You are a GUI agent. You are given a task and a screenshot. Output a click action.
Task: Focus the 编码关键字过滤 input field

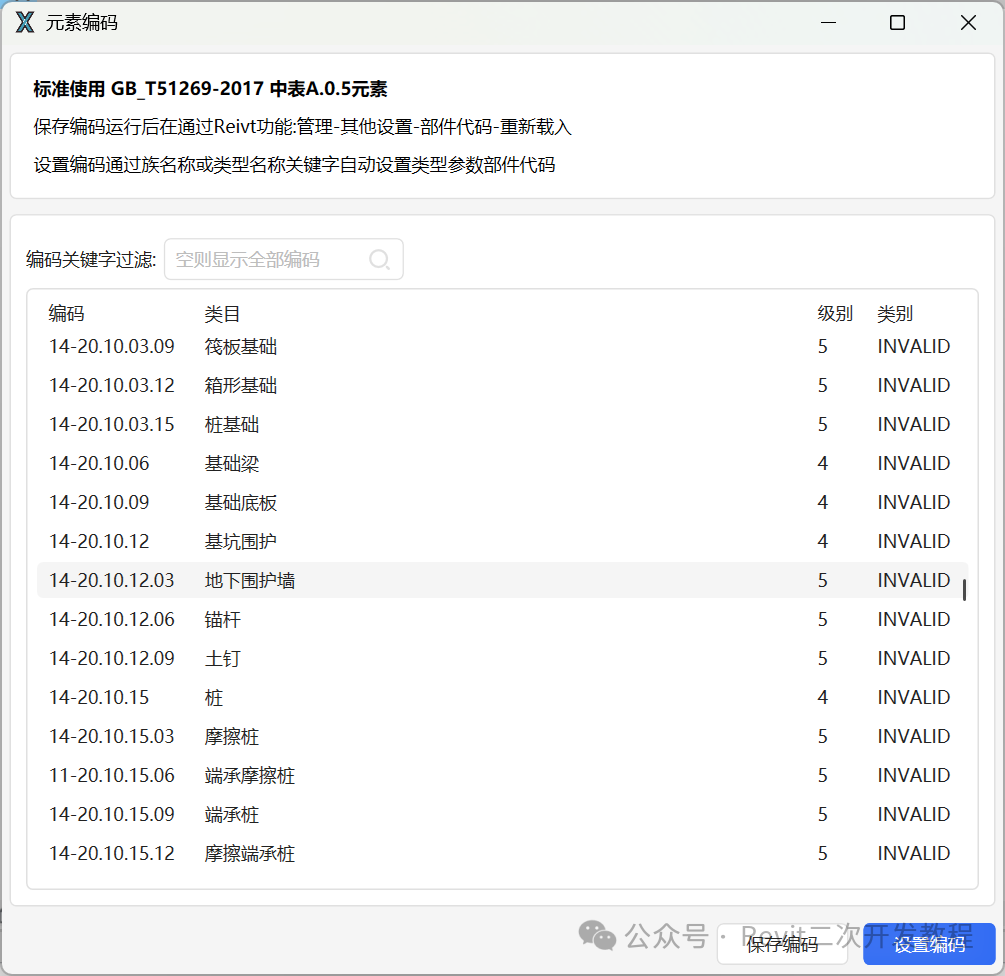[x=284, y=260]
